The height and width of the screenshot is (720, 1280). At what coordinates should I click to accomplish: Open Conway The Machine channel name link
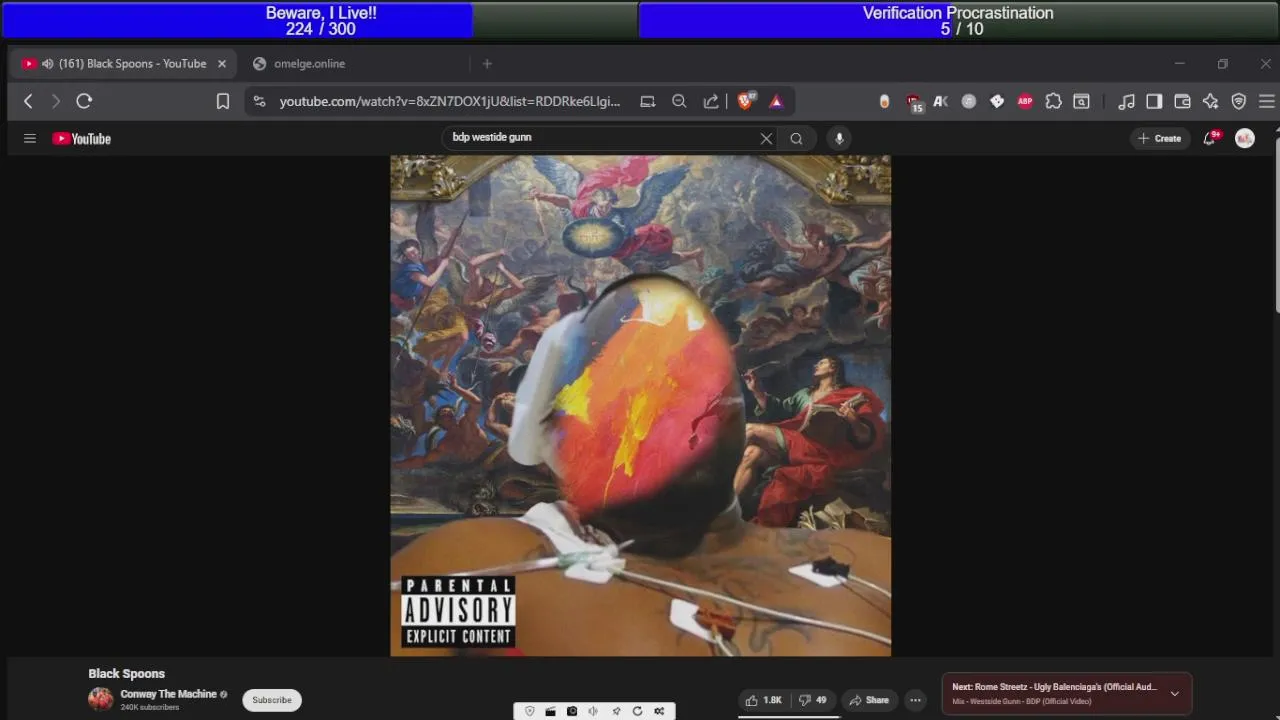click(x=168, y=694)
